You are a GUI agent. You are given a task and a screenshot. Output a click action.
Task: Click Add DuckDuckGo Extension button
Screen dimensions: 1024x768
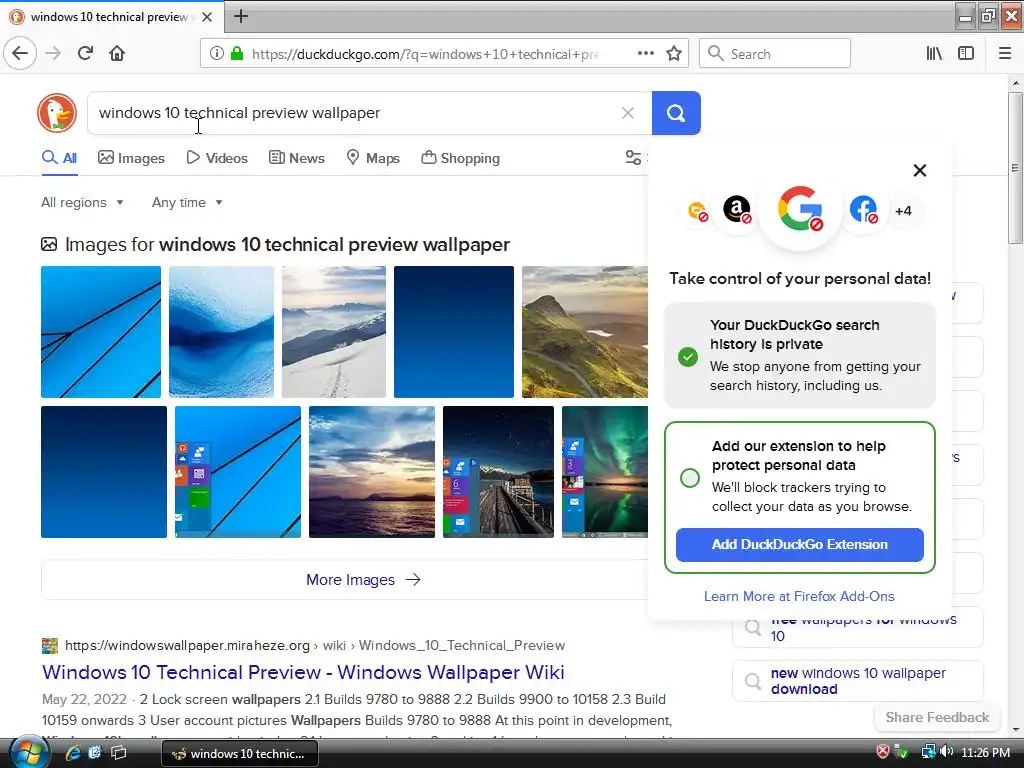799,545
